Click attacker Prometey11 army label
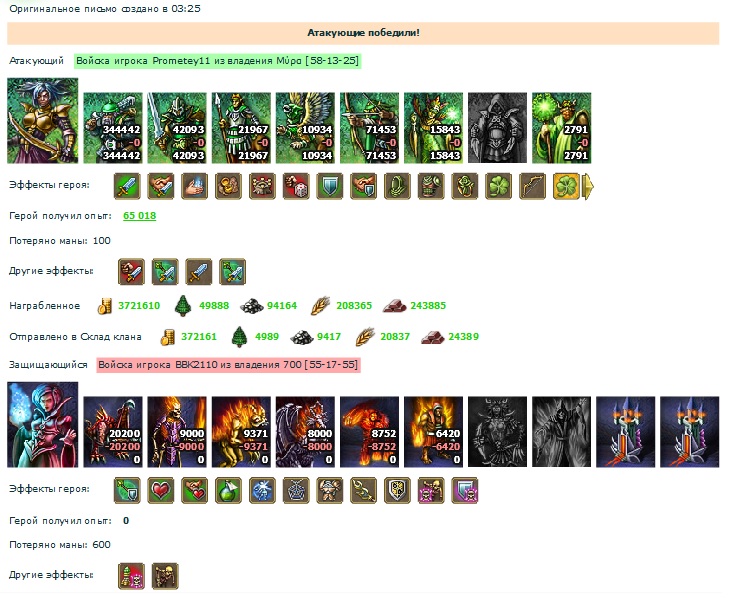This screenshot has height=601, width=729. [x=218, y=61]
